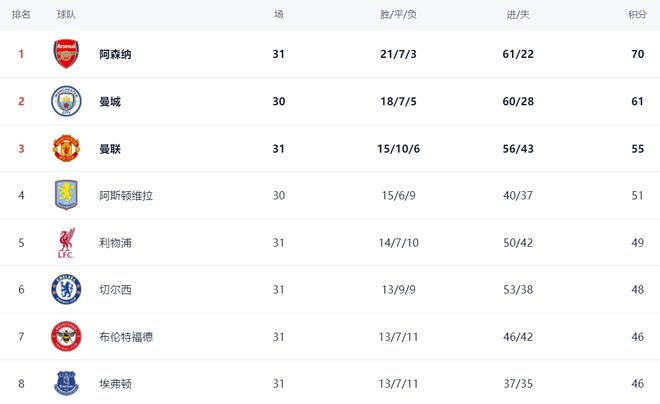Click the 排名 column header
This screenshot has width=660, height=404.
20,14
